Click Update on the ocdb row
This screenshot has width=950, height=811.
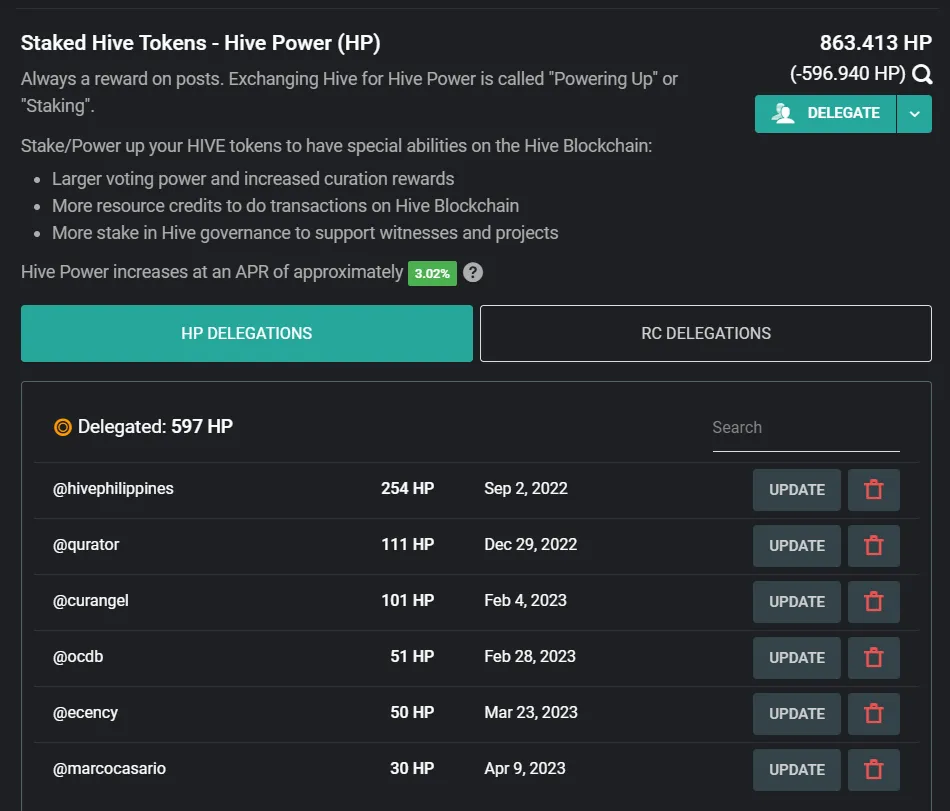click(797, 658)
